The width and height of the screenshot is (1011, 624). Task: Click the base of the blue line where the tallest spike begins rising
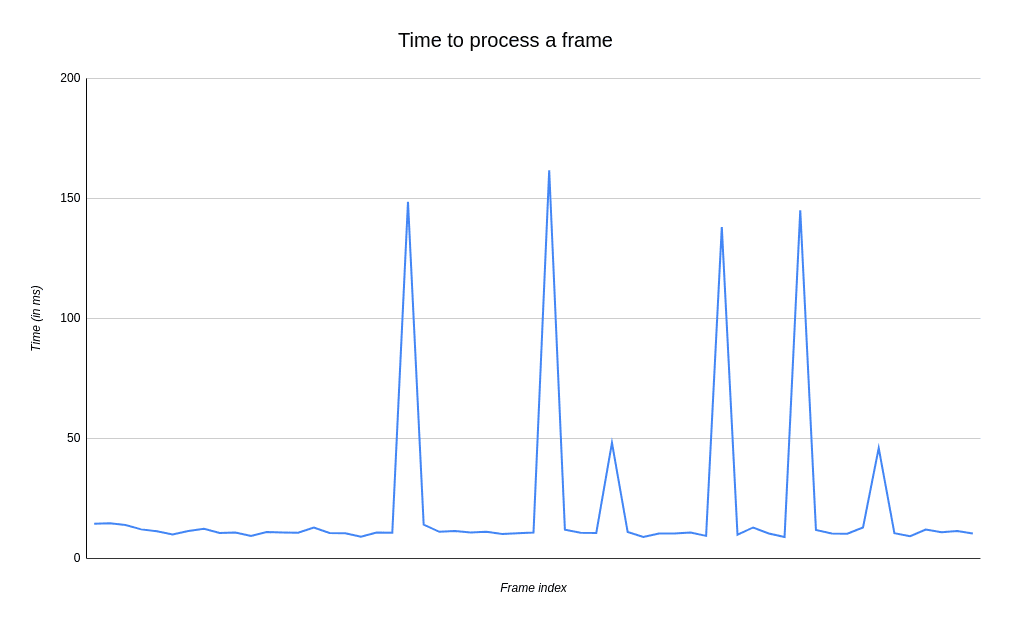tap(533, 532)
